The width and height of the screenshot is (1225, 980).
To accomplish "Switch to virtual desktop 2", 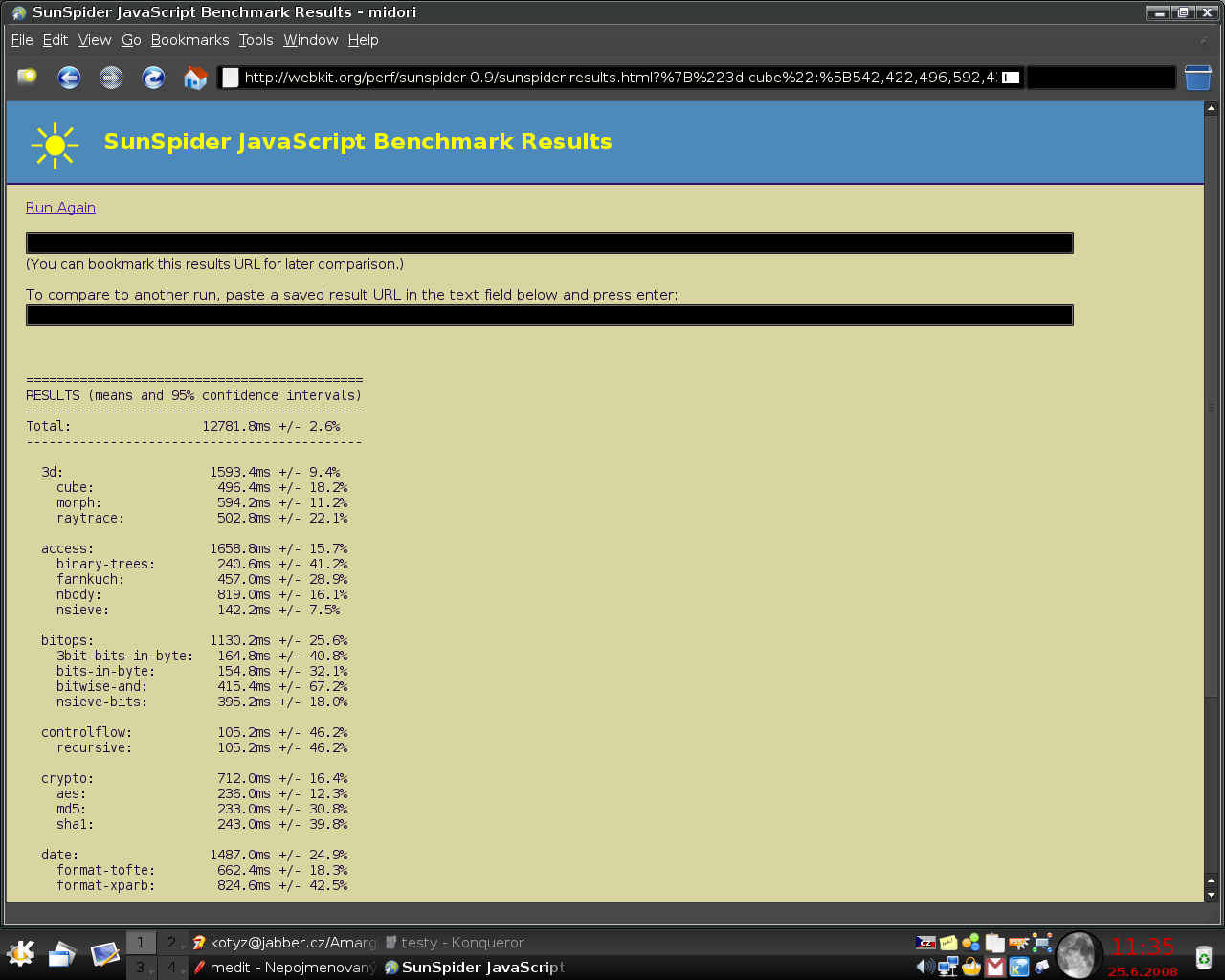I will point(171,943).
